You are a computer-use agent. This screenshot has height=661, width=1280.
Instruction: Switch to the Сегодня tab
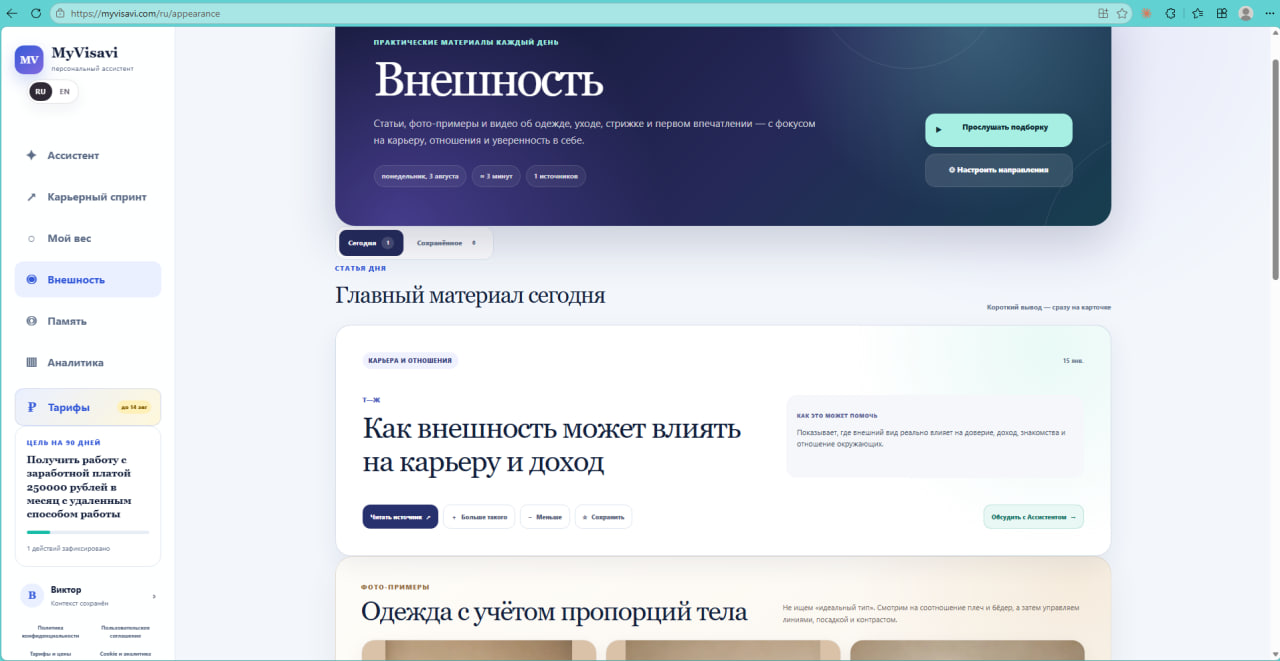(371, 243)
